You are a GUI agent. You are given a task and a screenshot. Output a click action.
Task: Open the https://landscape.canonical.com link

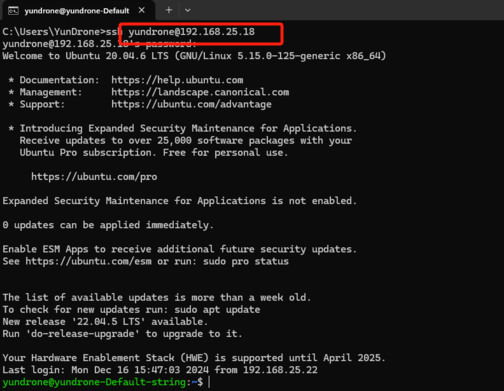pos(200,92)
